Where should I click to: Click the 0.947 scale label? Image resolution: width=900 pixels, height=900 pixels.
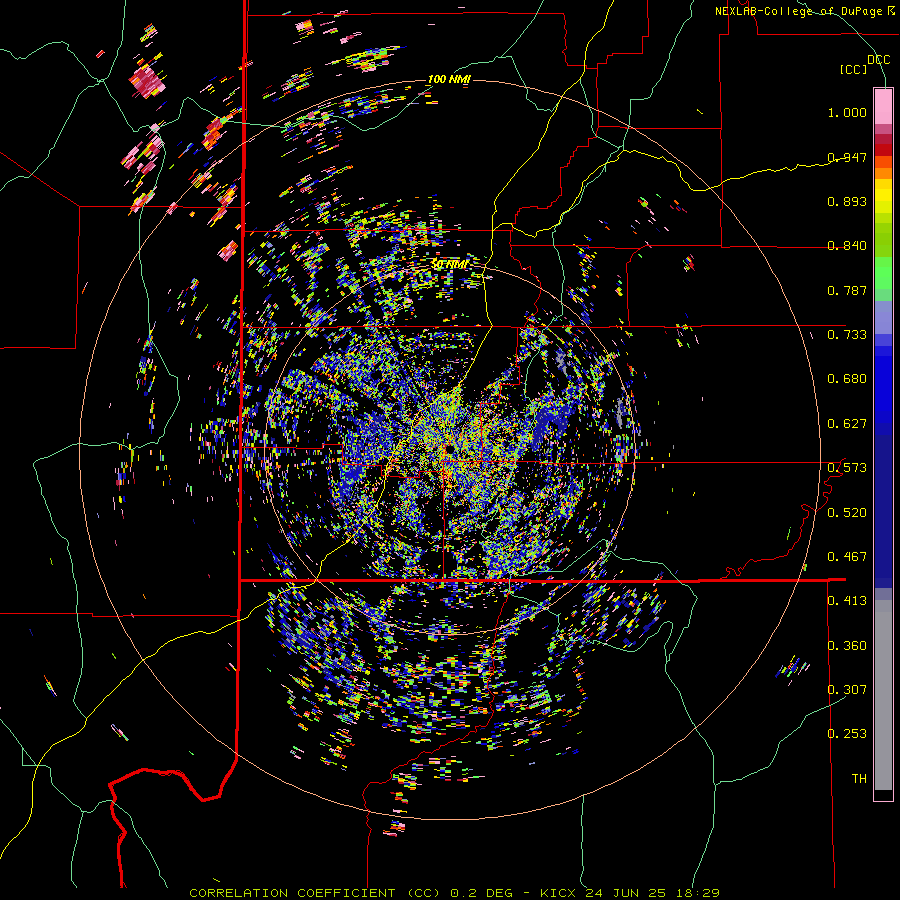(847, 157)
